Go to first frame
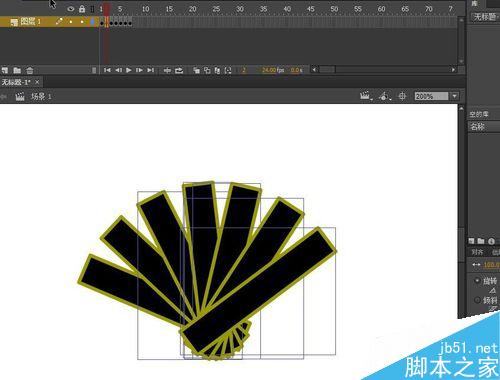 (x=107, y=70)
